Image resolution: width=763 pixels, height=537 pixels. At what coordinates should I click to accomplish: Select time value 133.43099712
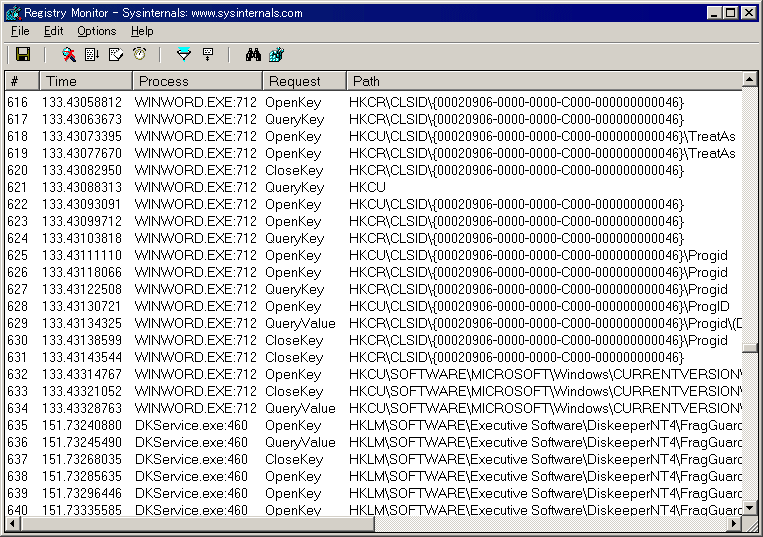pyautogui.click(x=82, y=221)
